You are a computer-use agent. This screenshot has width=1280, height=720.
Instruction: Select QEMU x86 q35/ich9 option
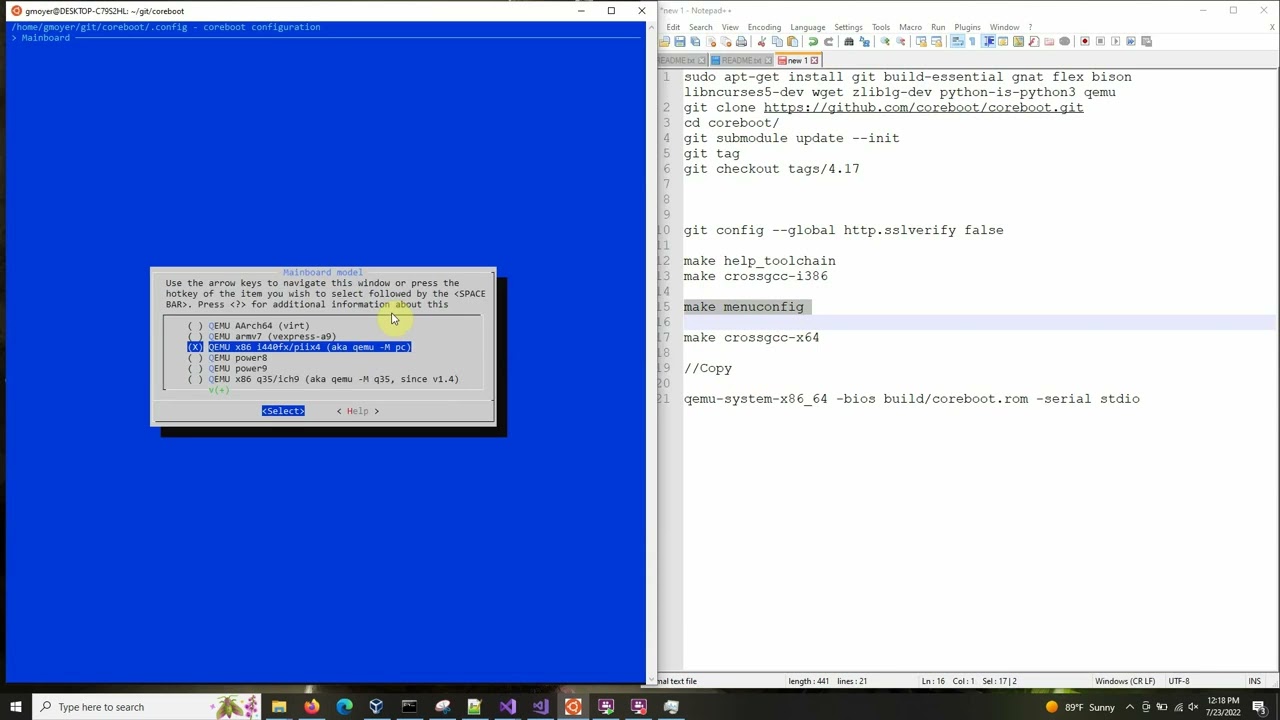click(323, 379)
